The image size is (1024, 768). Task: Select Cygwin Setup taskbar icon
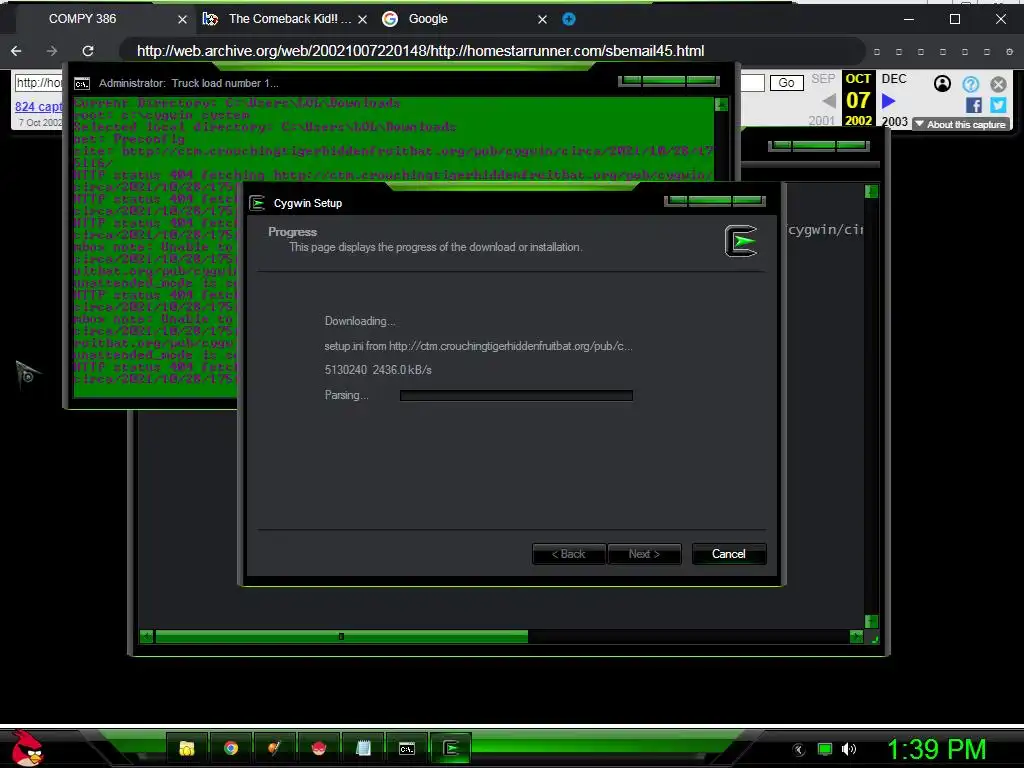[451, 748]
